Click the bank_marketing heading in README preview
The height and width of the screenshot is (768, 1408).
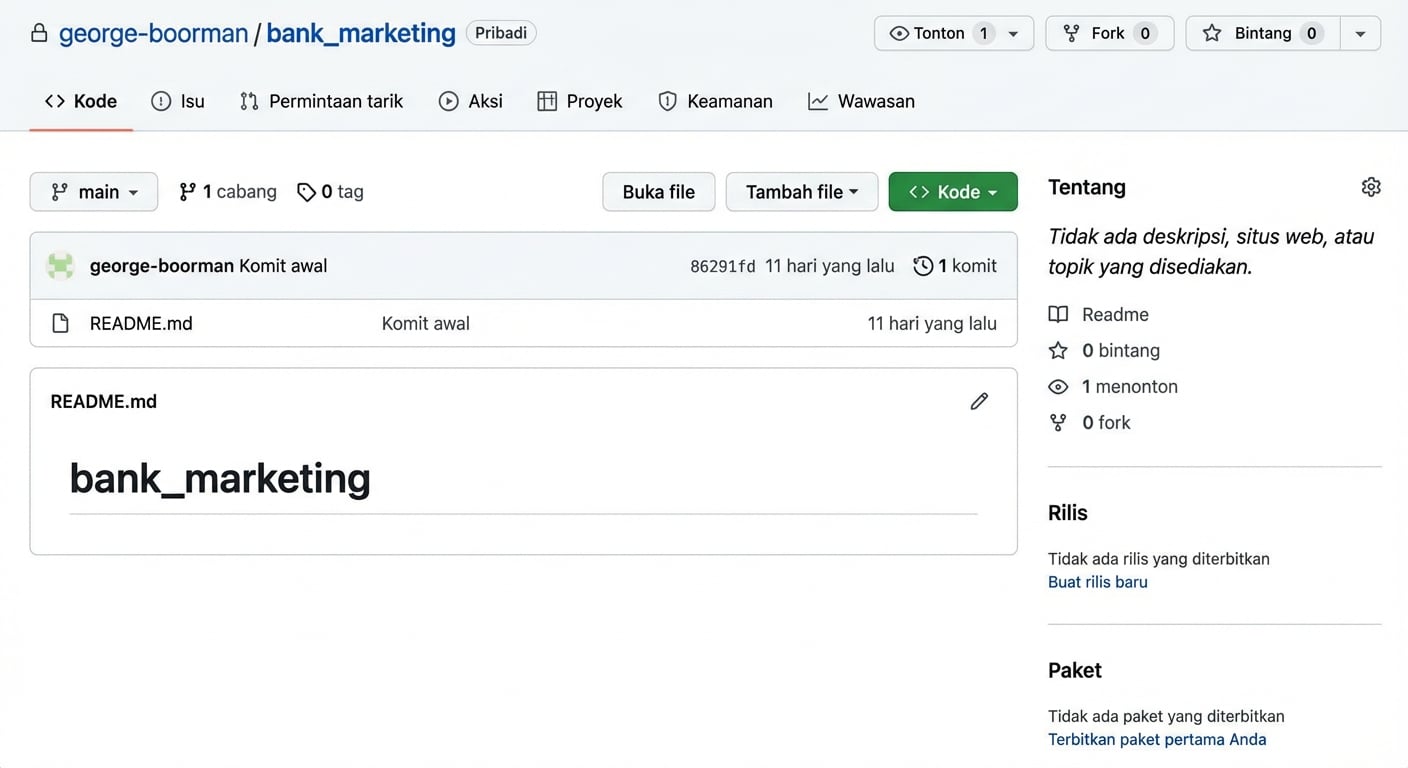[220, 478]
